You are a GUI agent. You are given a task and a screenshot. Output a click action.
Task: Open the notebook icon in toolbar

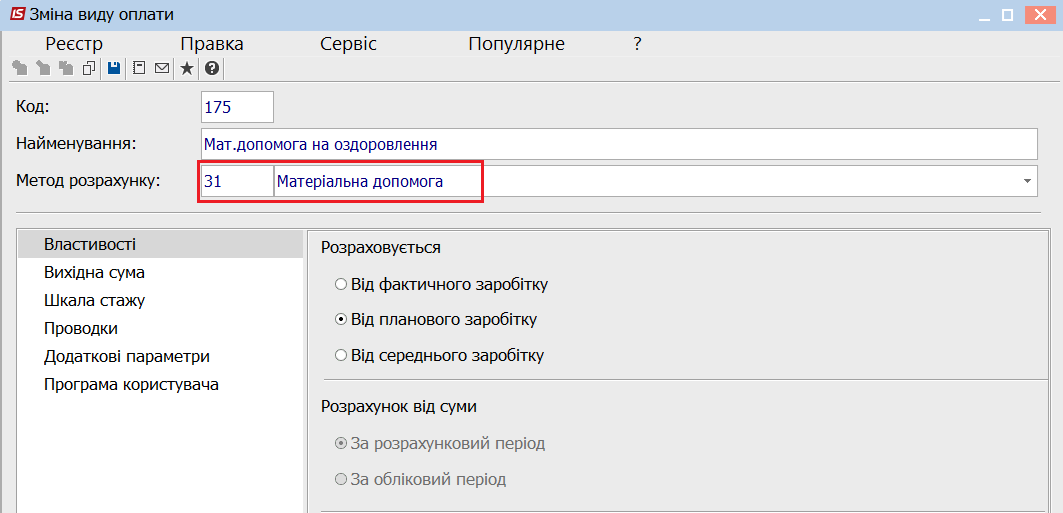point(139,68)
